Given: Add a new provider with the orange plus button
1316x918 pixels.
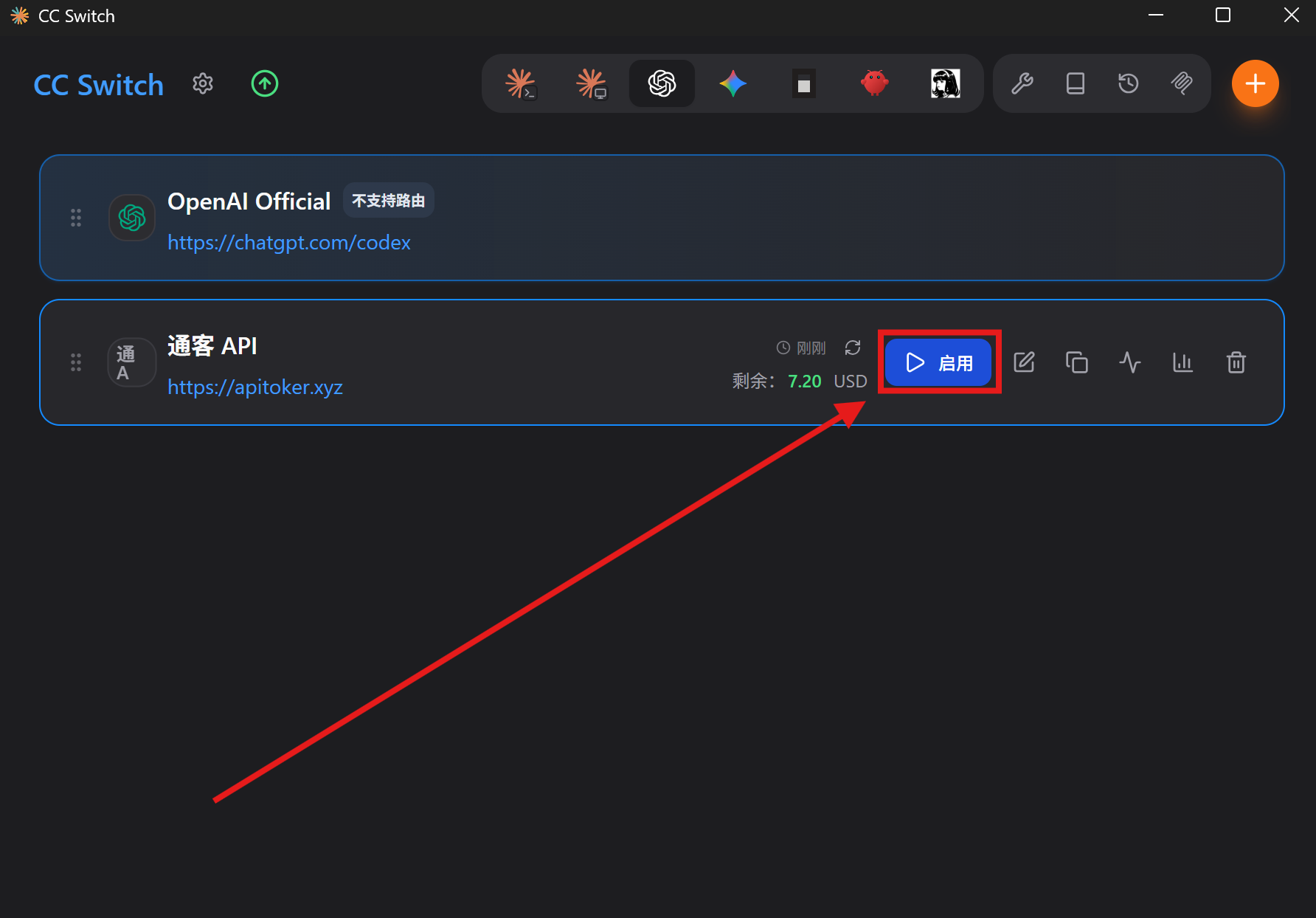Looking at the screenshot, I should coord(1256,83).
